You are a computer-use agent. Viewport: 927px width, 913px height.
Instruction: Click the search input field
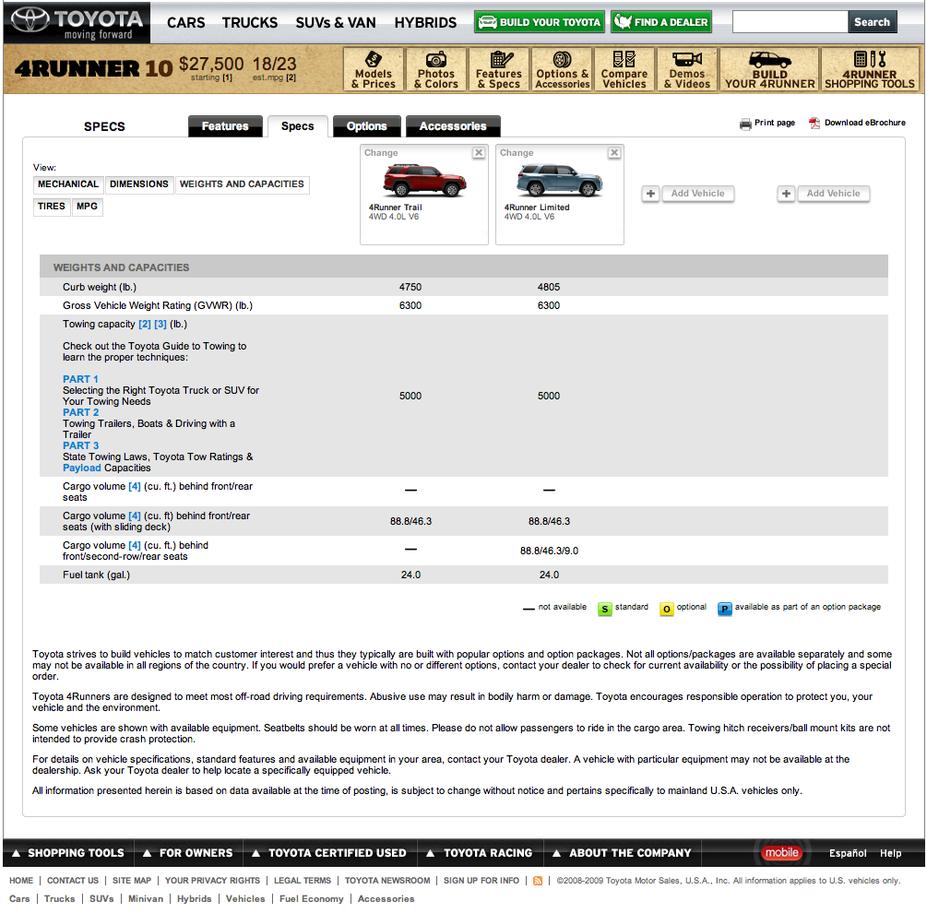(x=790, y=22)
